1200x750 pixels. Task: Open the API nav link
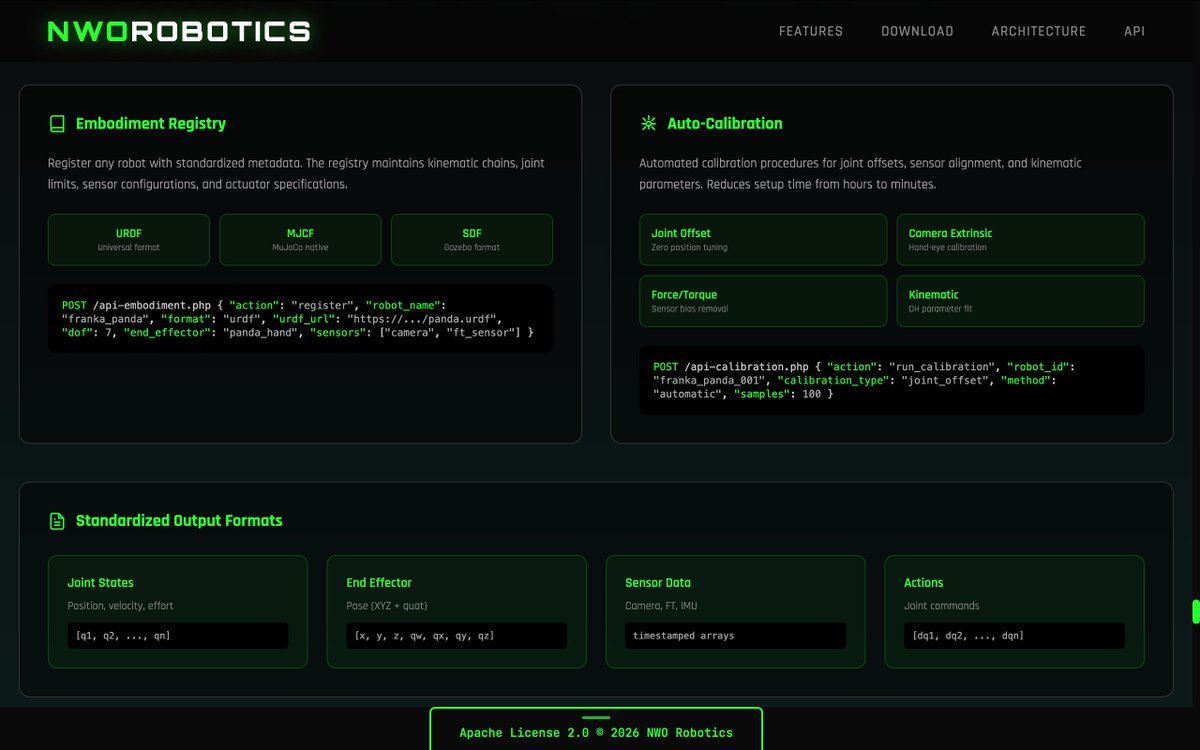click(x=1134, y=31)
